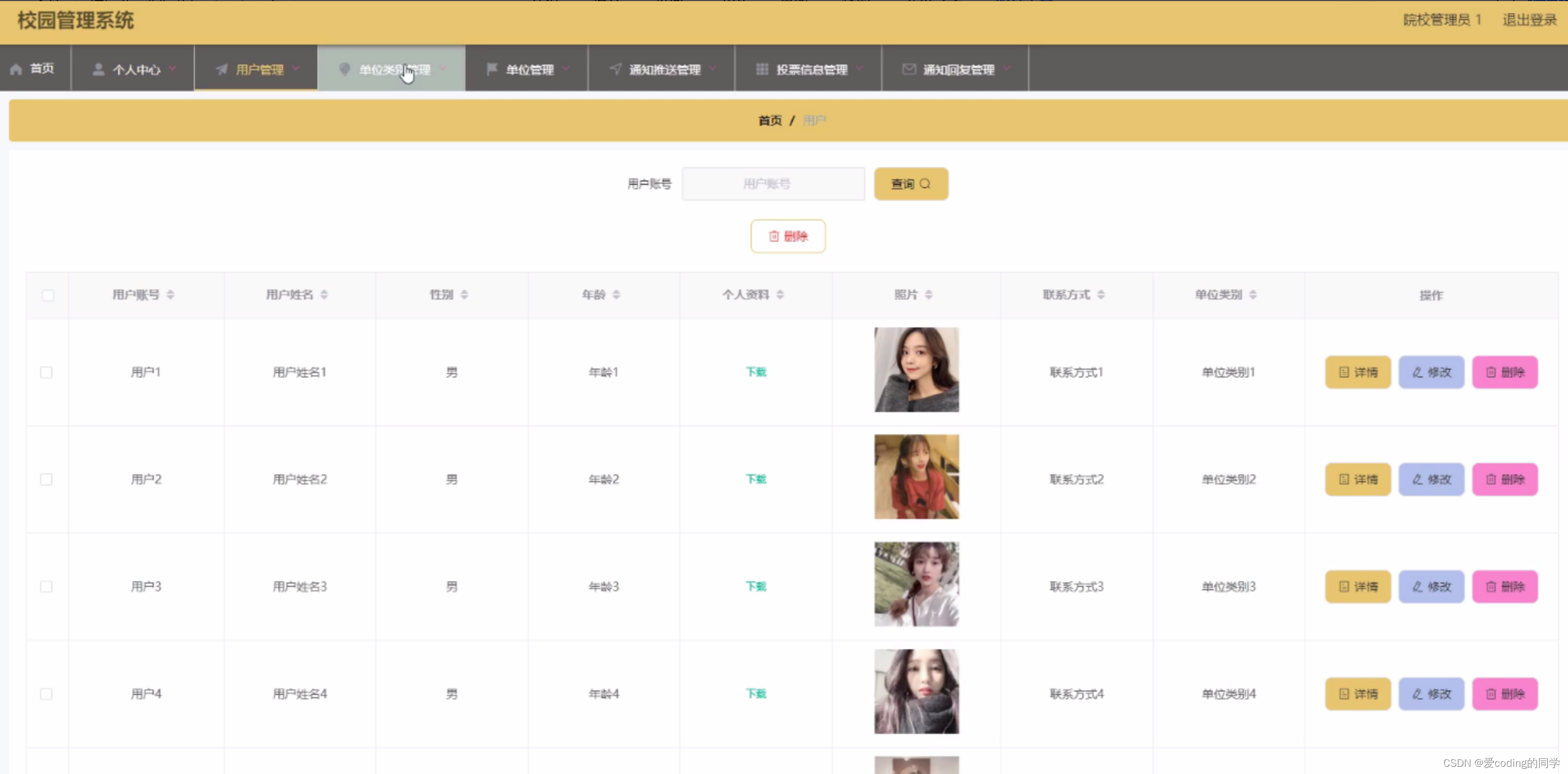1568x774 pixels.
Task: Click the pink 删除 button for 用户2
Action: [1505, 479]
